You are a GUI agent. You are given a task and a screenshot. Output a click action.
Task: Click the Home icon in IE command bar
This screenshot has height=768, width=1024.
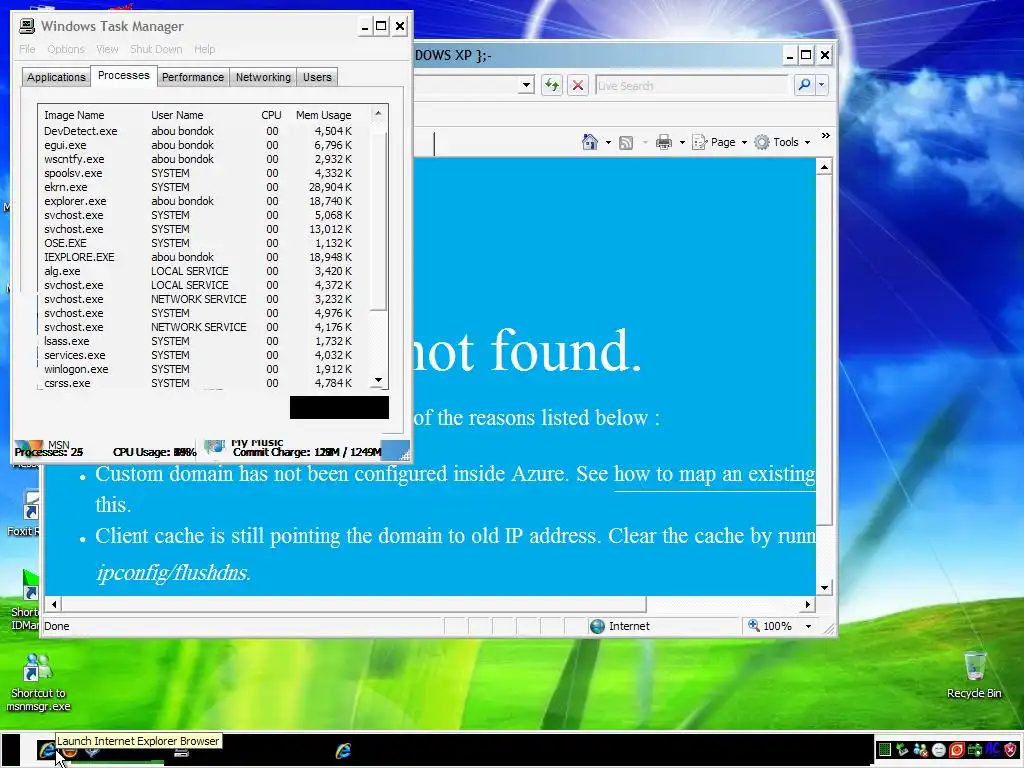[x=590, y=142]
